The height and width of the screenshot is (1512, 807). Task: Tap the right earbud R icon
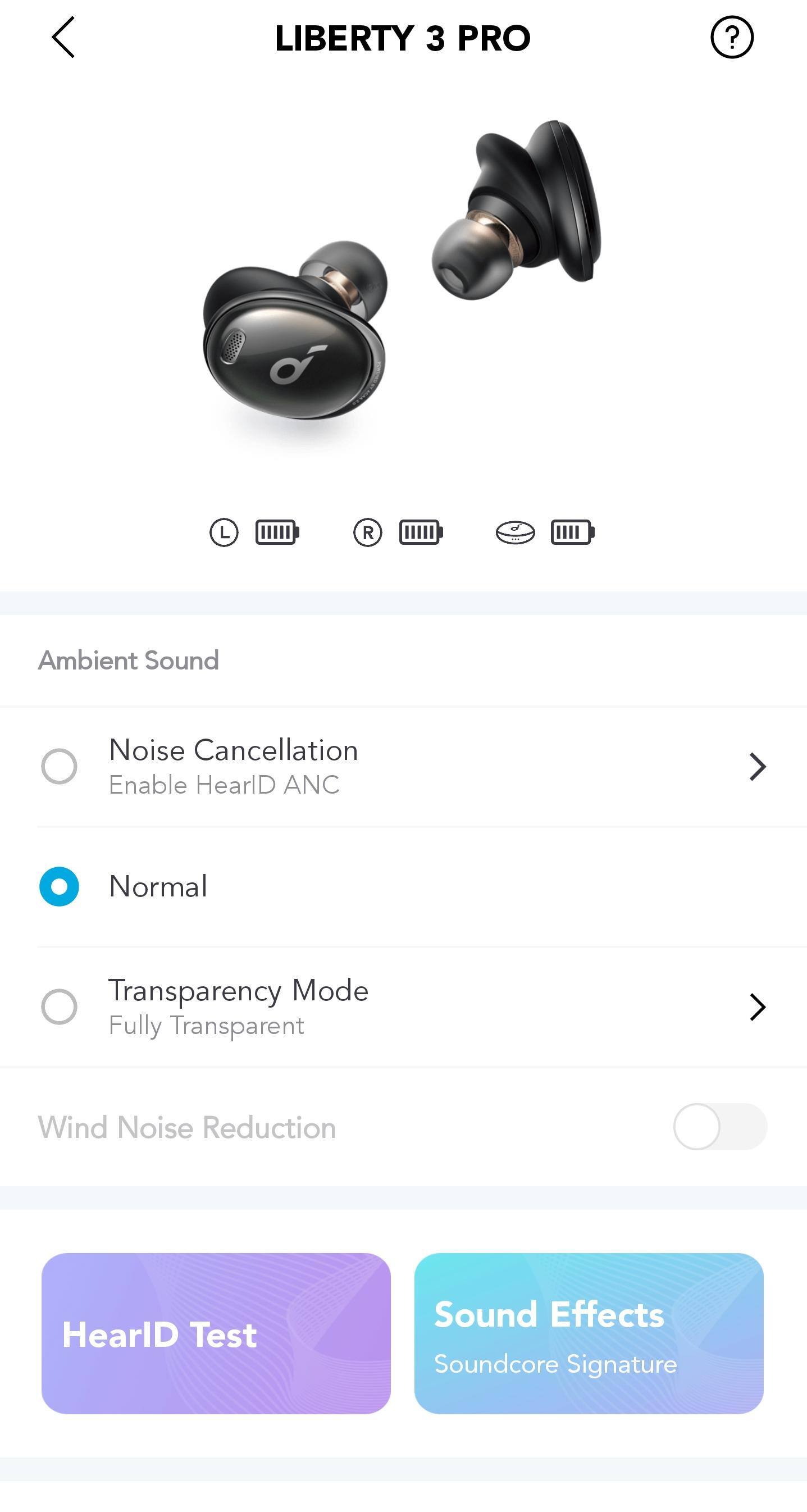click(x=367, y=532)
